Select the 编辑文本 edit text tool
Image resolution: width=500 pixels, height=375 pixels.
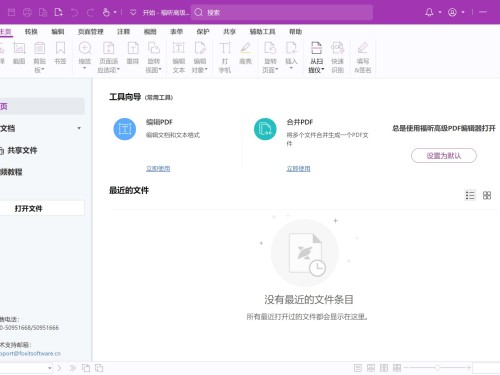[x=179, y=57]
